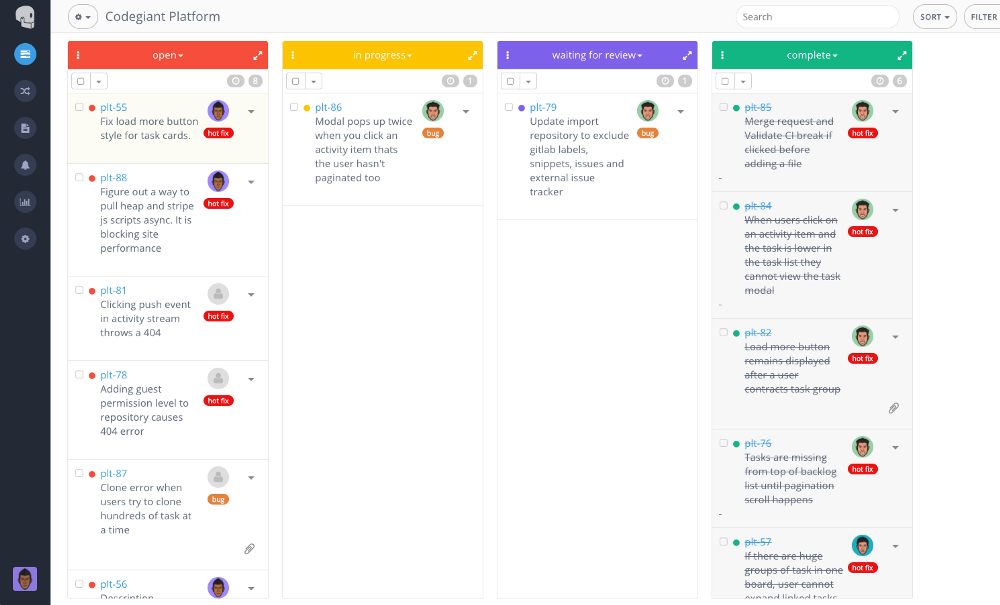
Task: Open the dropdown beside waiting for review's select-all checkbox
Action: [528, 81]
